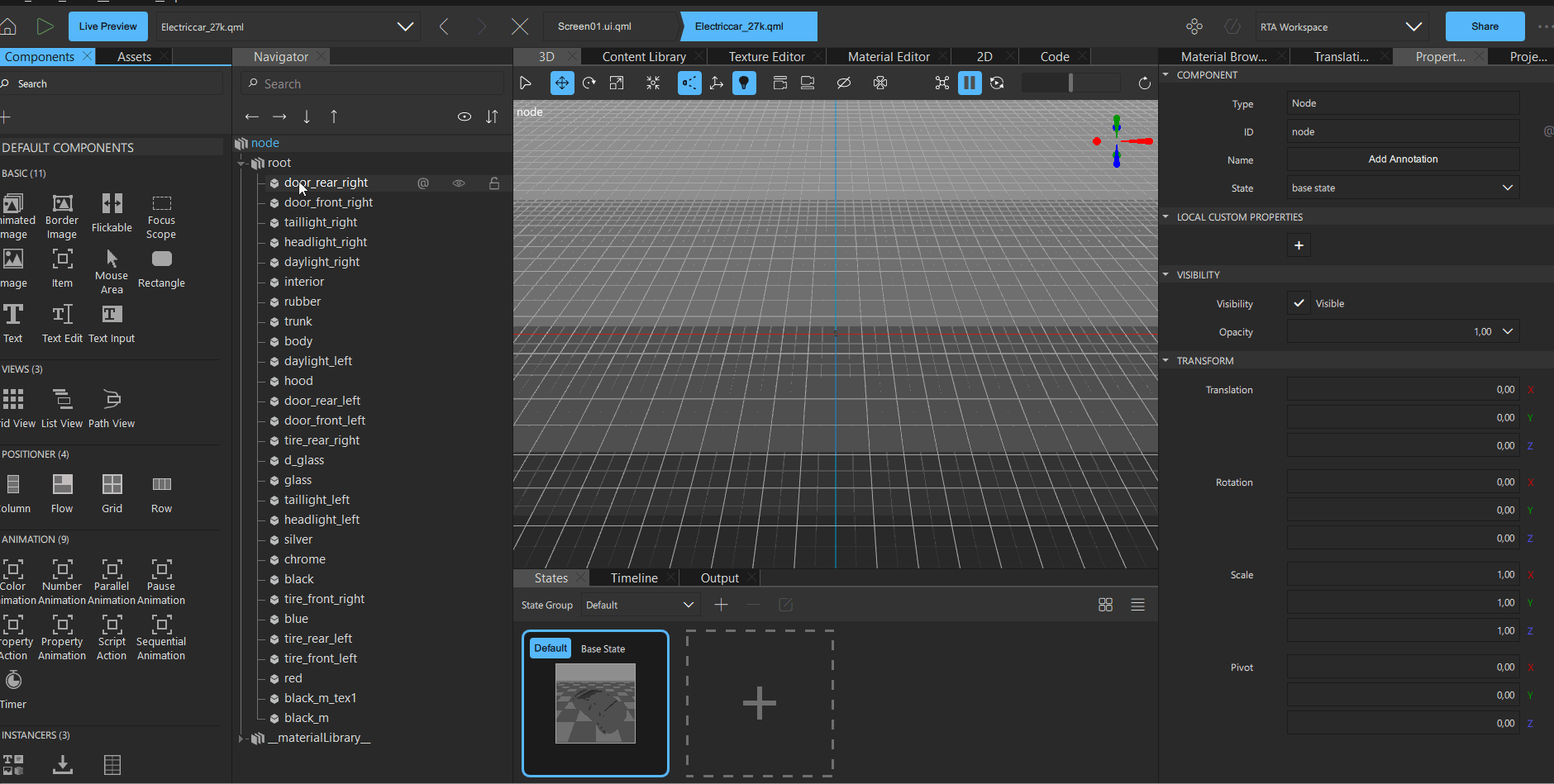Toggle Navigator reverse order icon
Viewport: 1554px width, 784px height.
pos(492,116)
